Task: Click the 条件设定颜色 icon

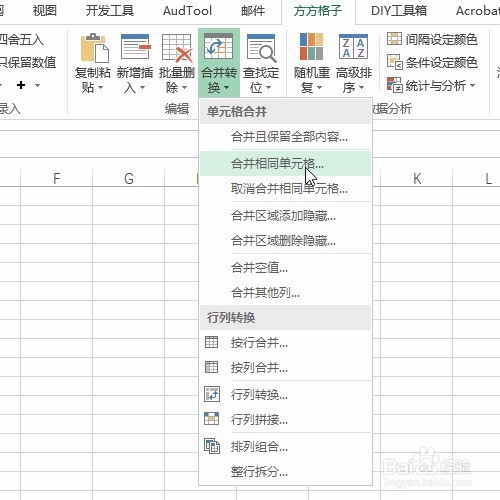Action: coord(395,62)
